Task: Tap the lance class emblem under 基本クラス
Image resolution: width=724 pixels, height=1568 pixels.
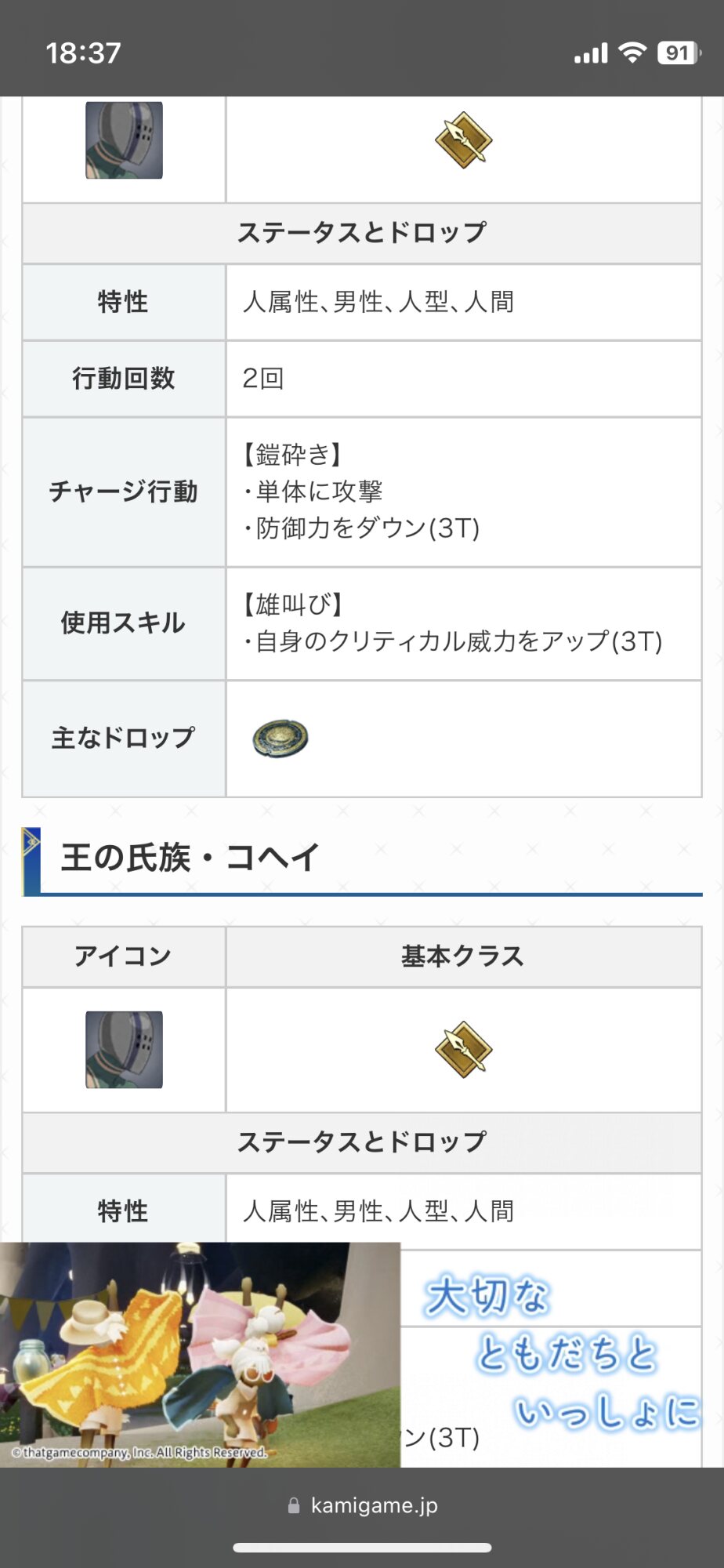Action: click(x=463, y=1050)
